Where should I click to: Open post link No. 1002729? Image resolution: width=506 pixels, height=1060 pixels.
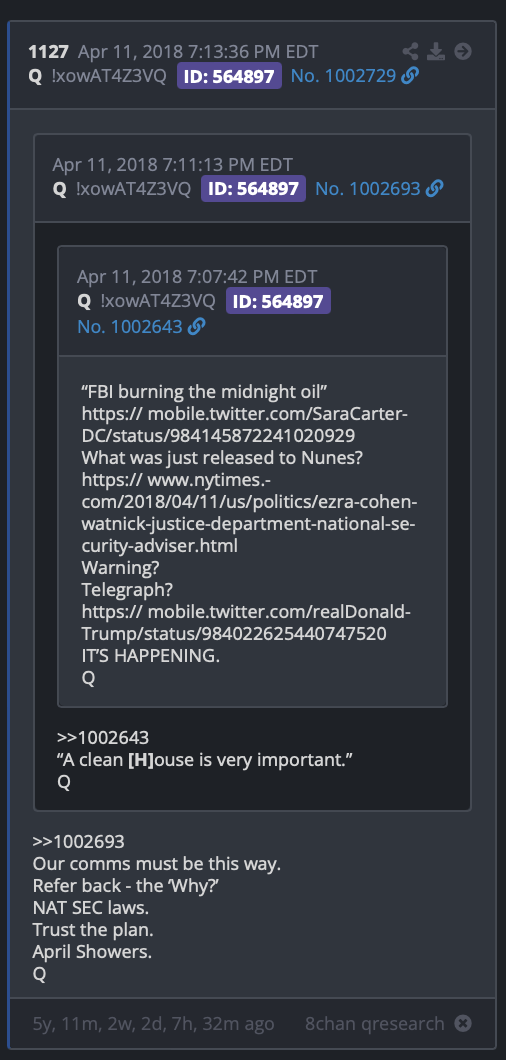click(x=343, y=76)
